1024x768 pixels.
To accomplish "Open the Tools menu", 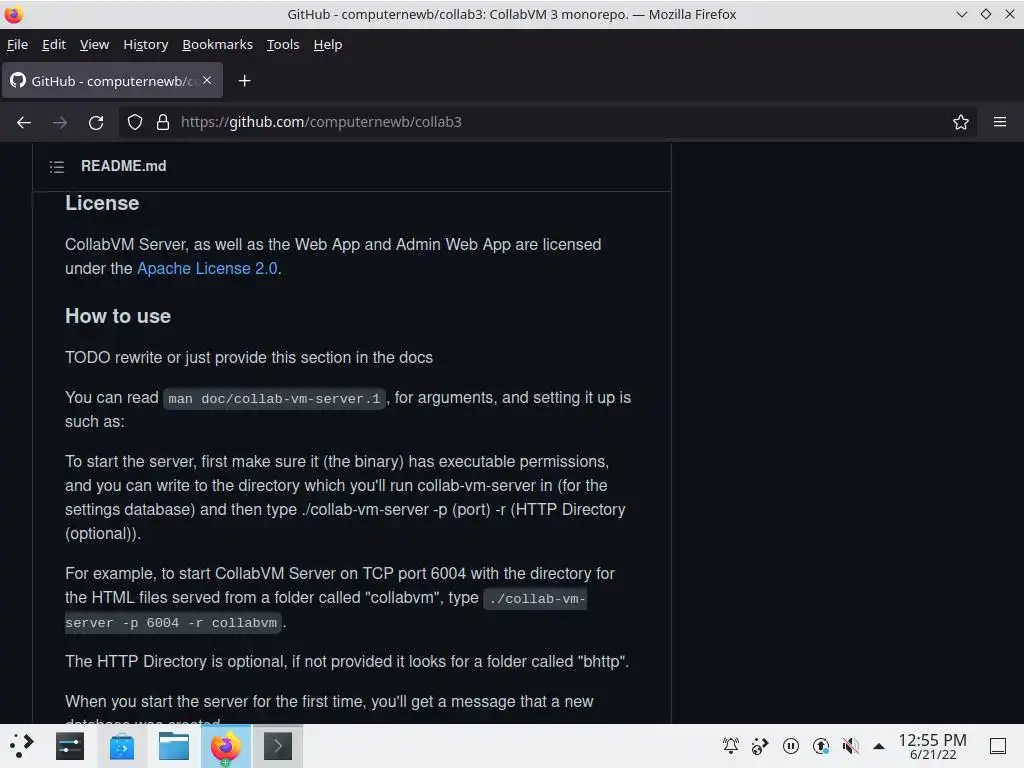I will coord(283,44).
